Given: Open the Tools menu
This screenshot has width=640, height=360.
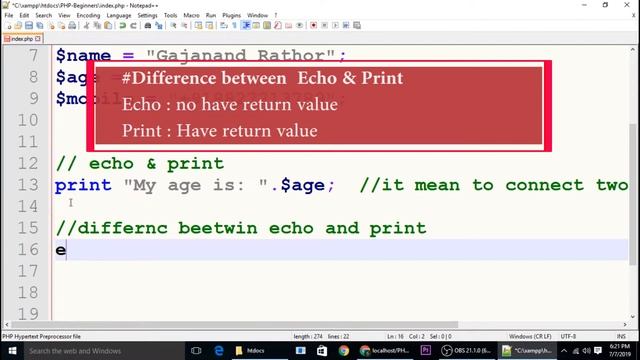Looking at the screenshot, I should coord(171,16).
